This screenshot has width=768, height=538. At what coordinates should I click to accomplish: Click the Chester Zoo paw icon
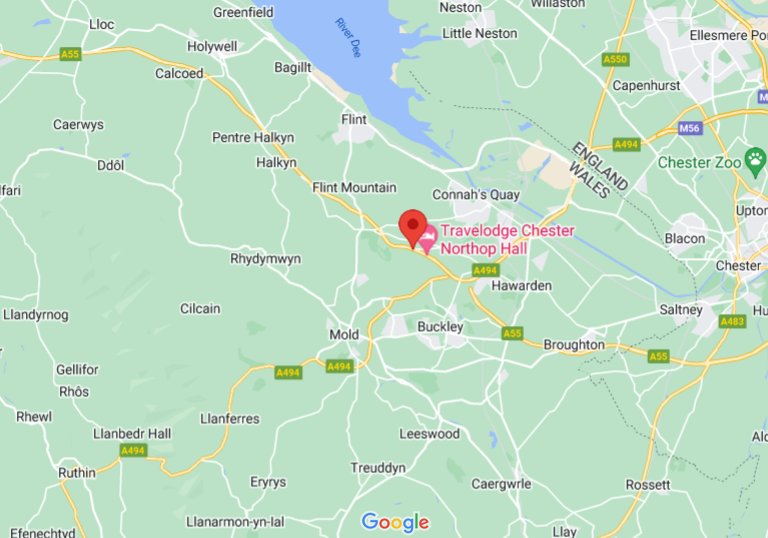coord(755,162)
